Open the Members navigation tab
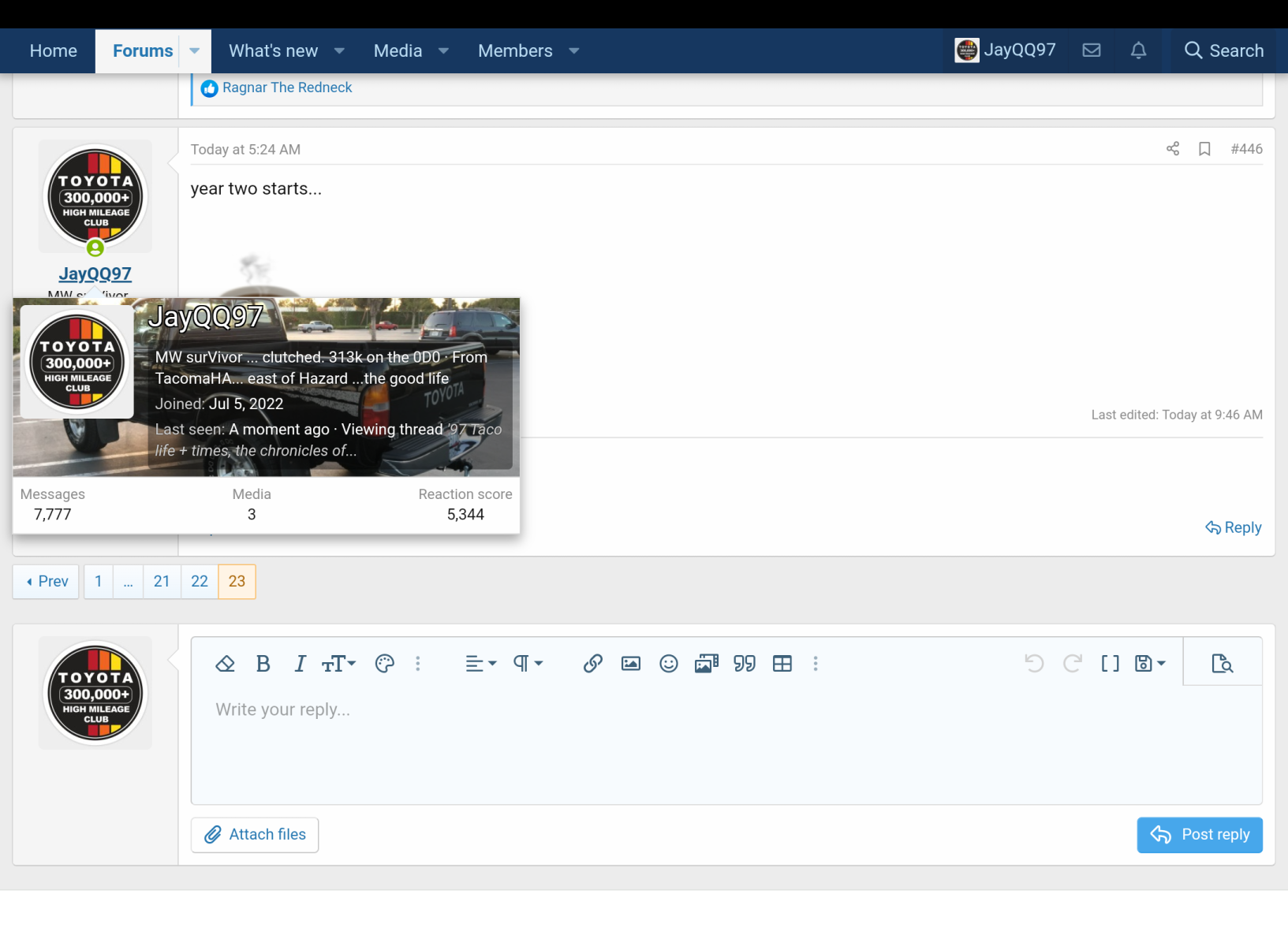1288x946 pixels. click(515, 50)
